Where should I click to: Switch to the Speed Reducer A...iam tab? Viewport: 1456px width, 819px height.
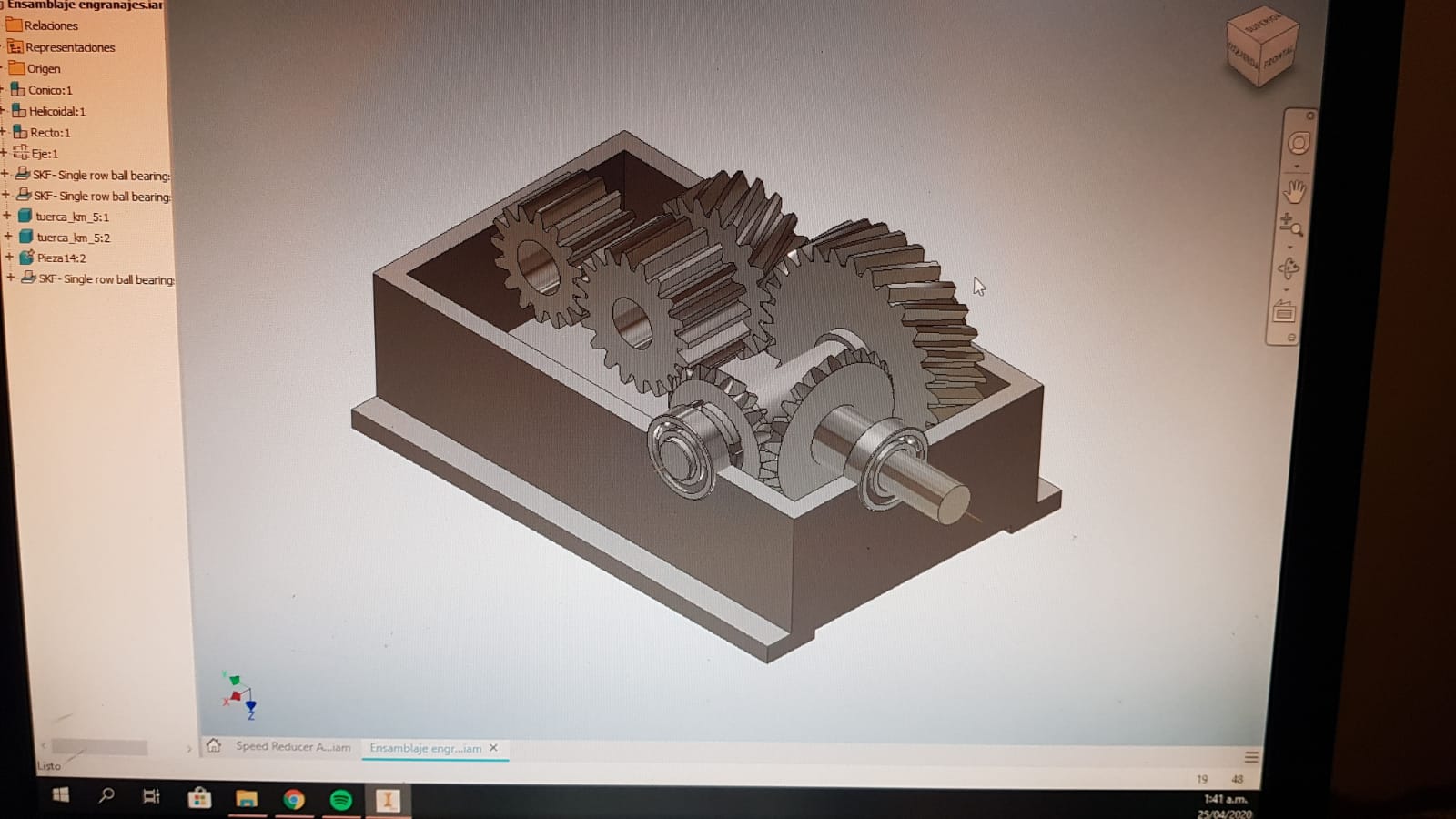click(293, 746)
